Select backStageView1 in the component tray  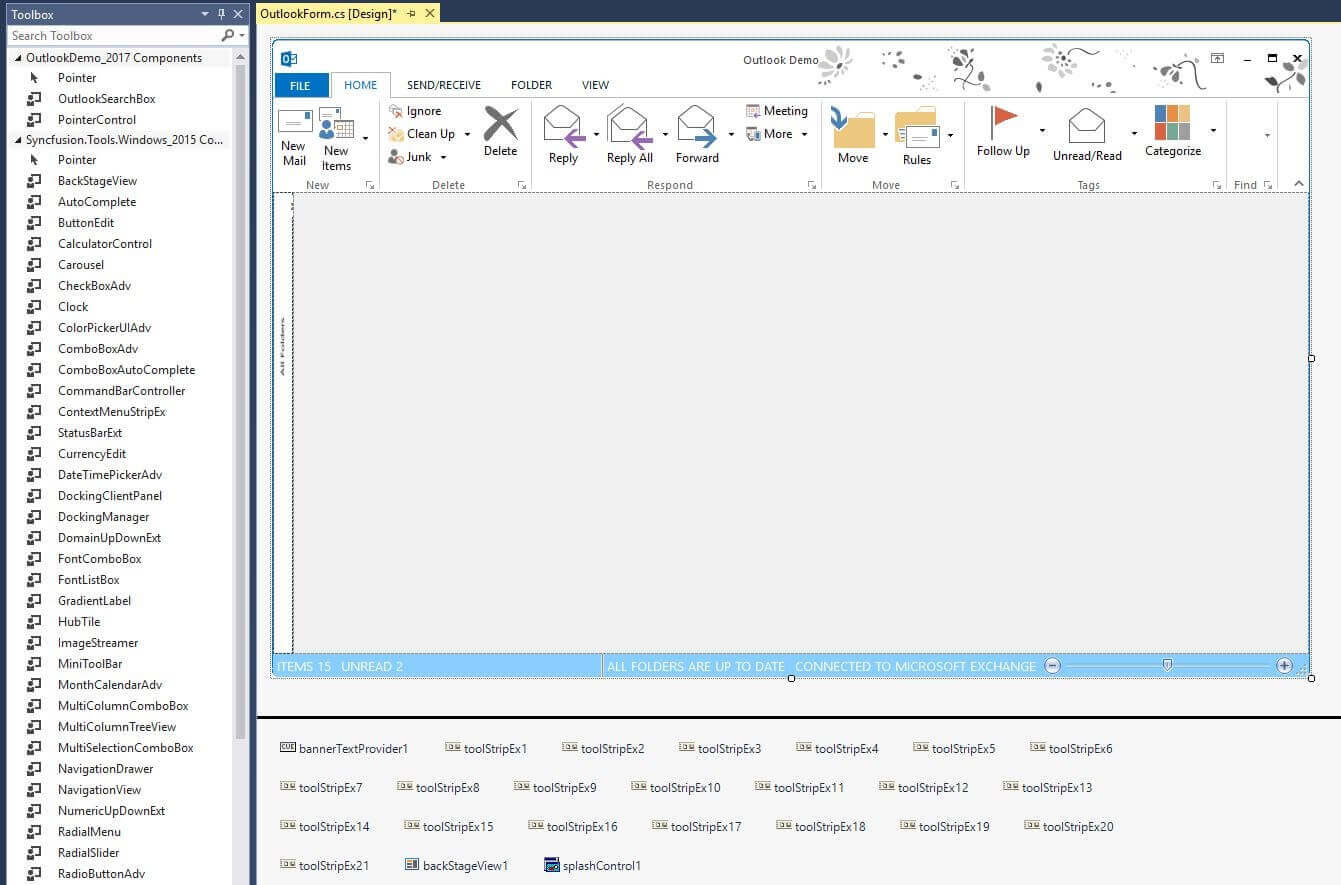[456, 865]
